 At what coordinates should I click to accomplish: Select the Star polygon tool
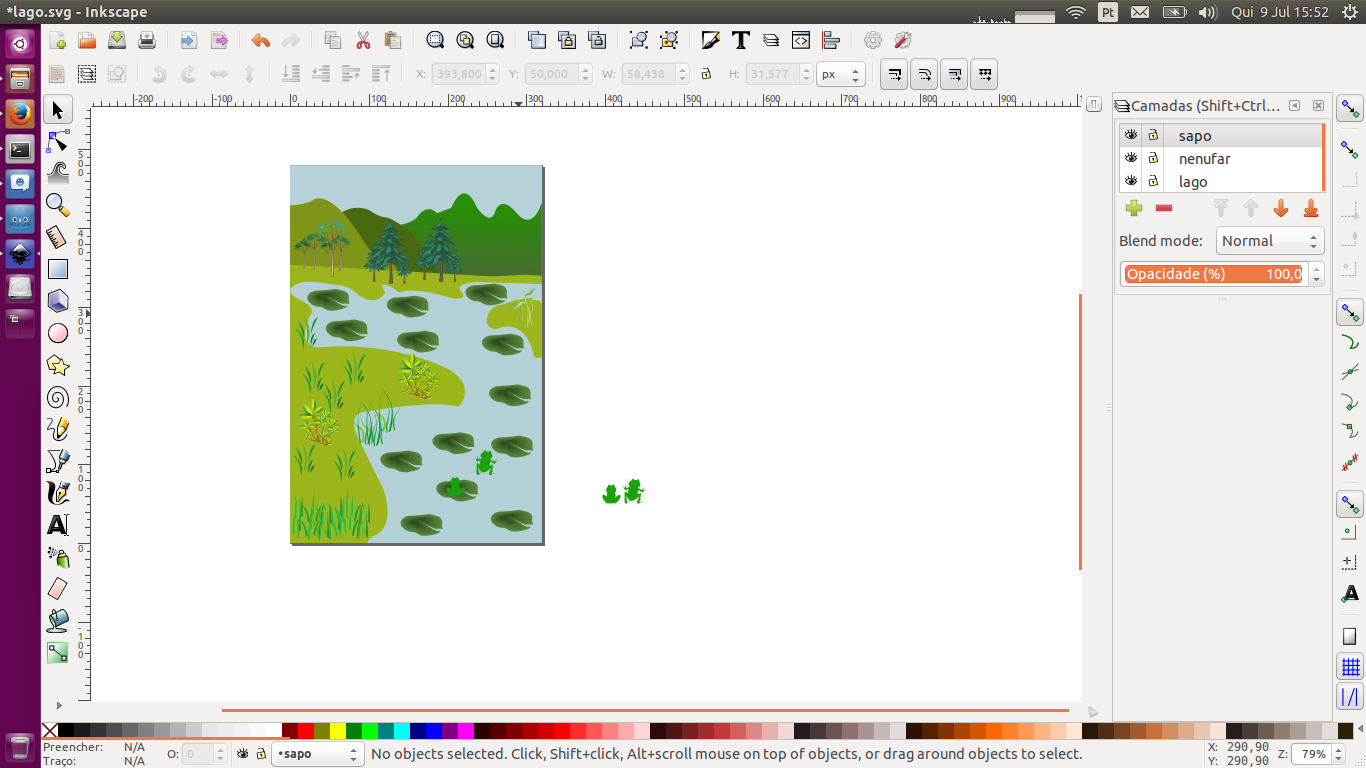point(58,365)
